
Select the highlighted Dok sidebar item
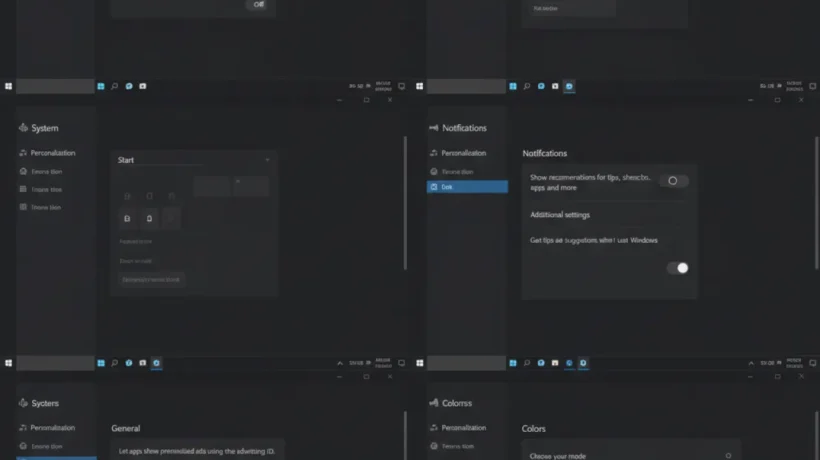[x=467, y=187]
